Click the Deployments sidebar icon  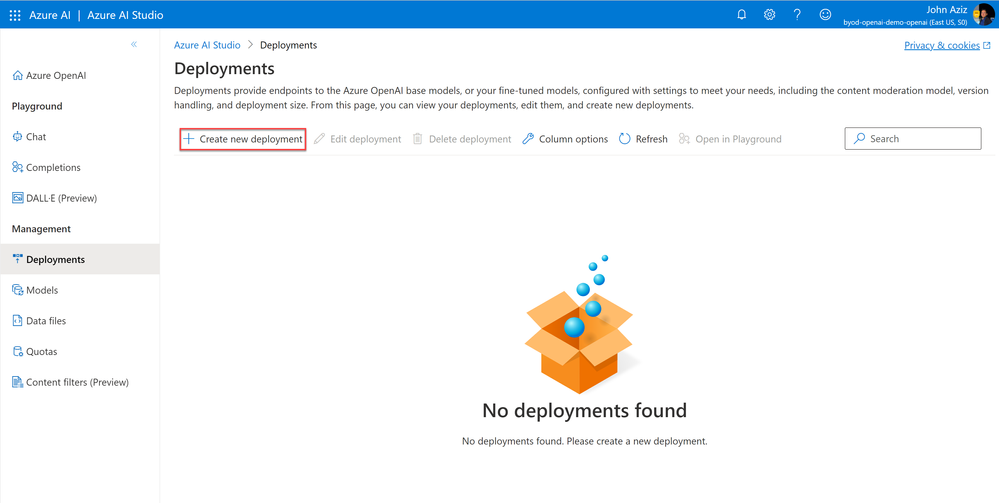[17, 259]
